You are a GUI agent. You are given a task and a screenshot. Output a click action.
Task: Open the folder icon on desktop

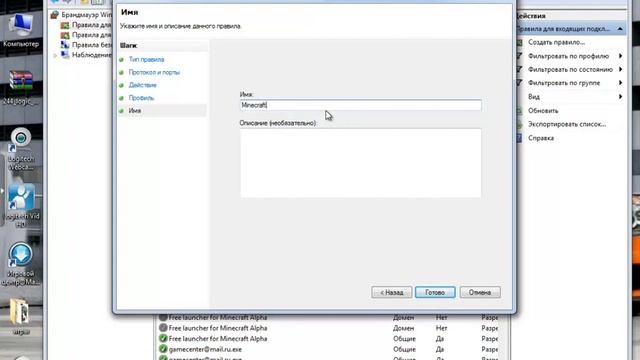click(x=20, y=316)
